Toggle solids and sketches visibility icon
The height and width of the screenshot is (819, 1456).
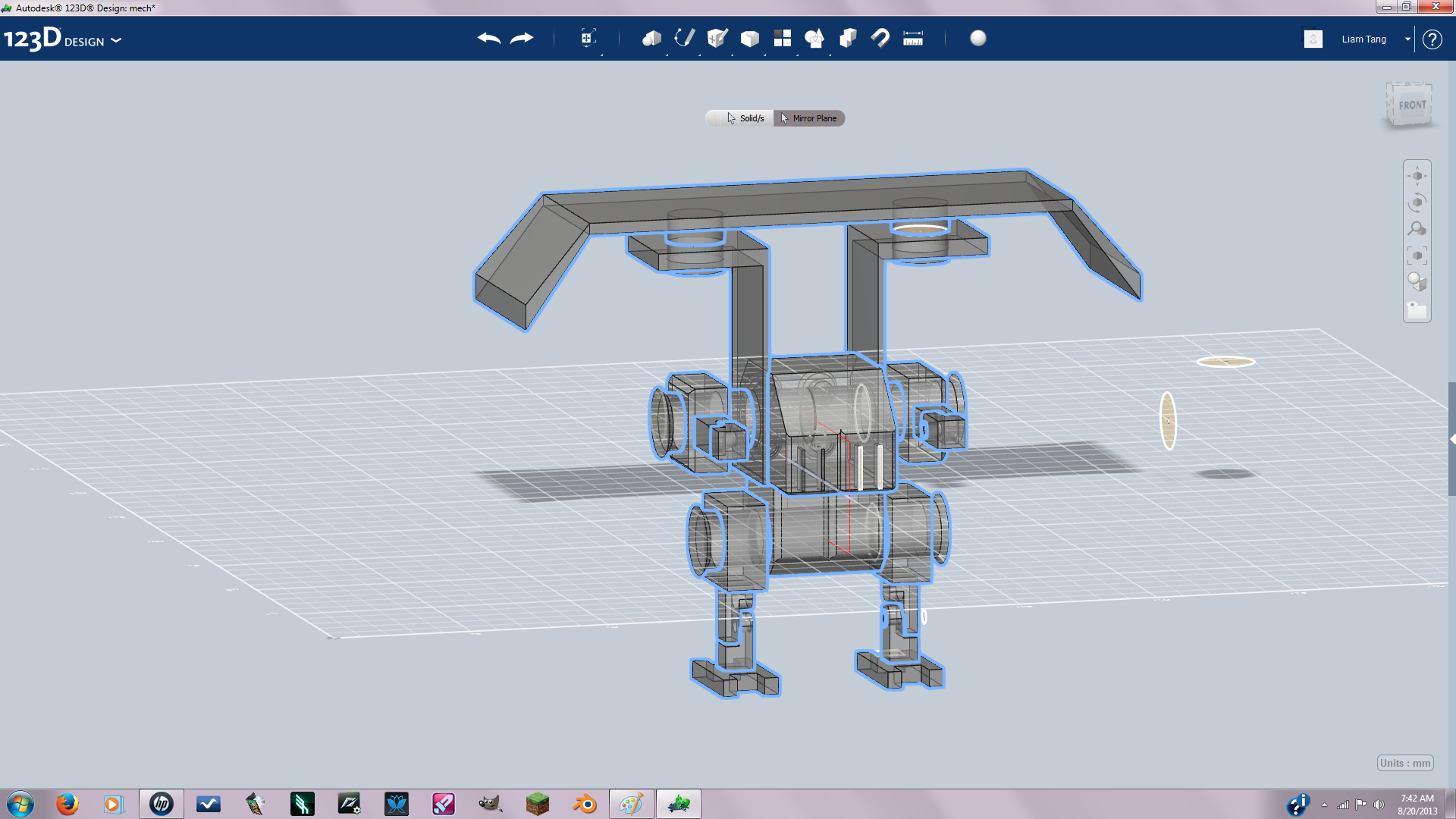(1417, 309)
